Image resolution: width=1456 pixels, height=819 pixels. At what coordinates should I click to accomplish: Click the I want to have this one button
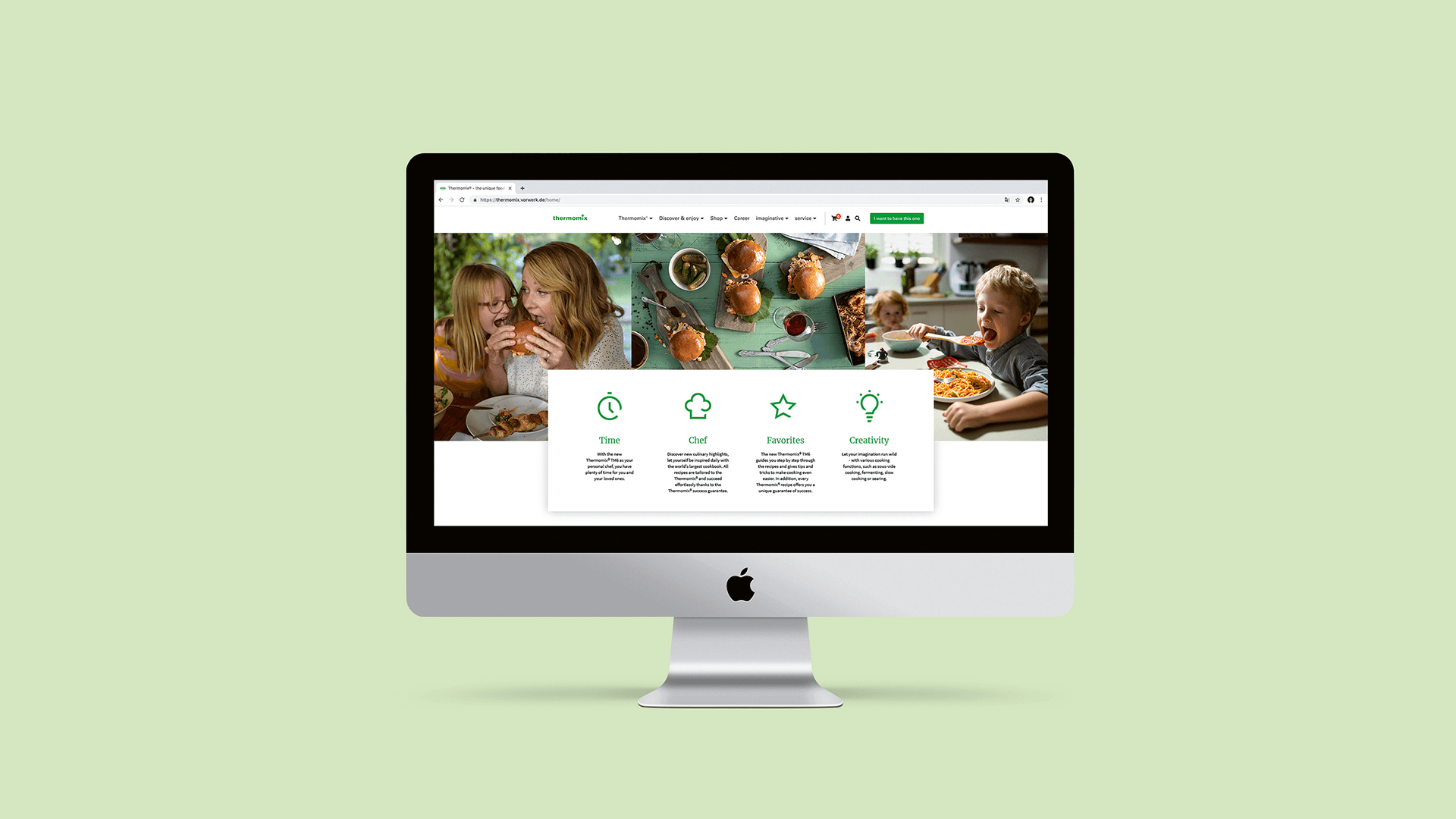(895, 218)
